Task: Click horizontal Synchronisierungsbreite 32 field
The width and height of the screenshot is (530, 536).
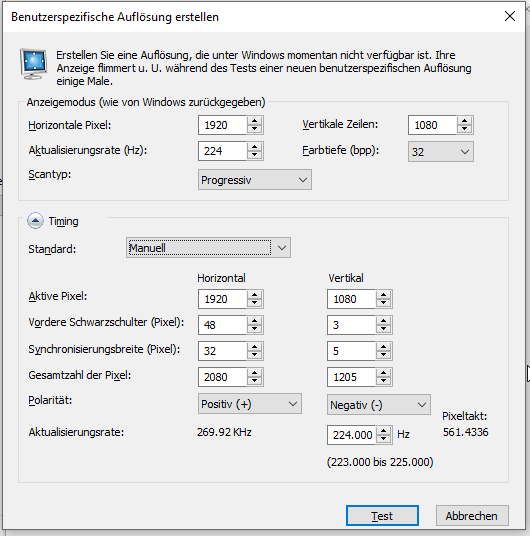Action: [x=222, y=351]
